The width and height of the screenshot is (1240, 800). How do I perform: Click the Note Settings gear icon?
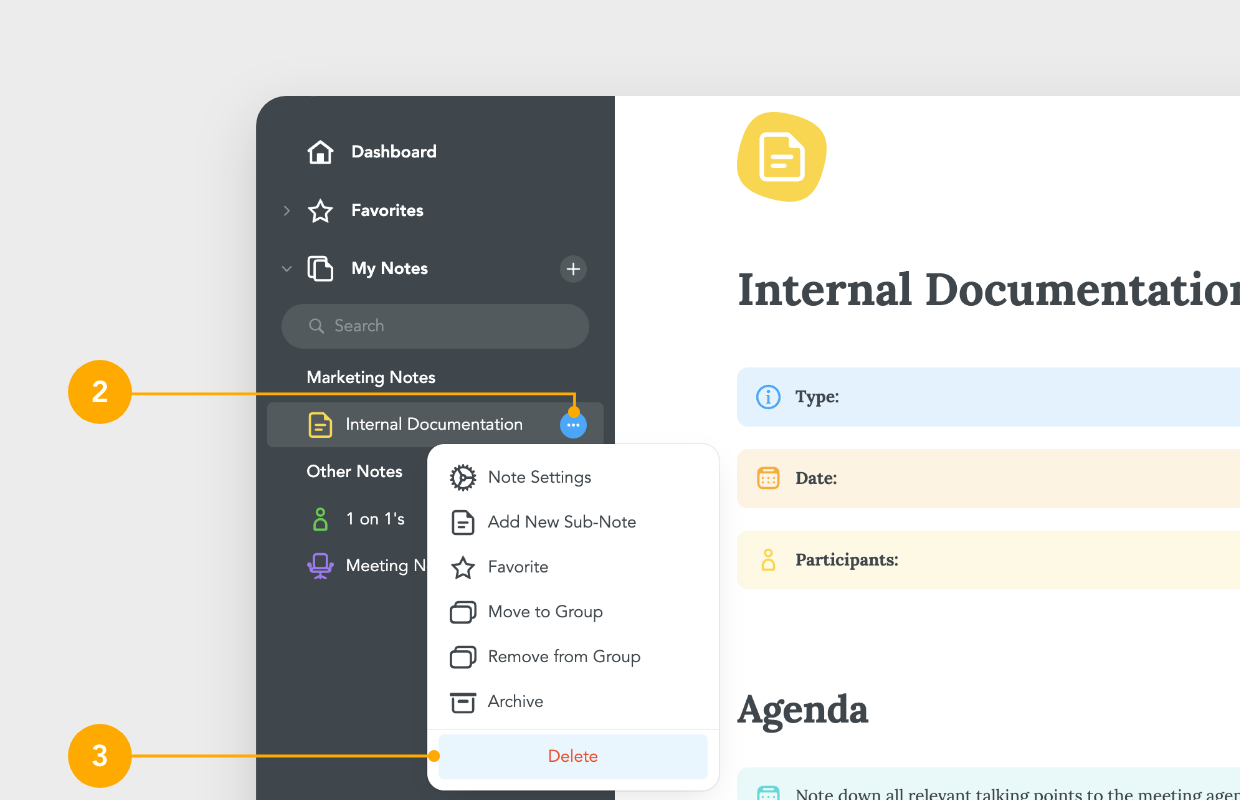463,477
